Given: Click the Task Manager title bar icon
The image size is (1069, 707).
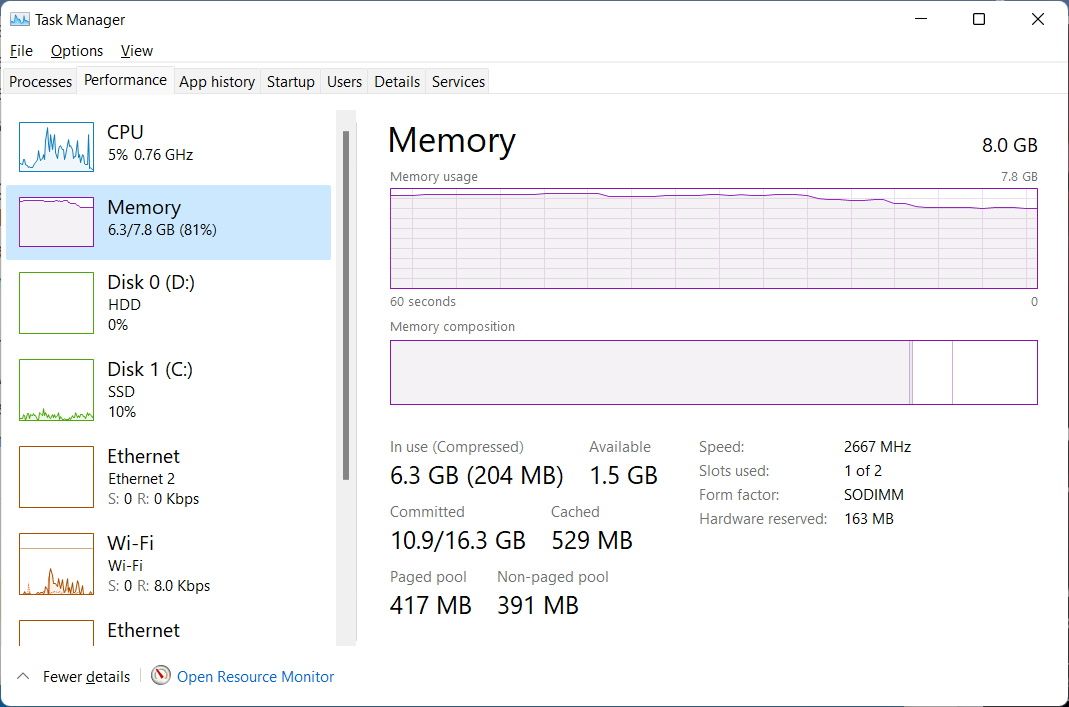Looking at the screenshot, I should point(18,18).
